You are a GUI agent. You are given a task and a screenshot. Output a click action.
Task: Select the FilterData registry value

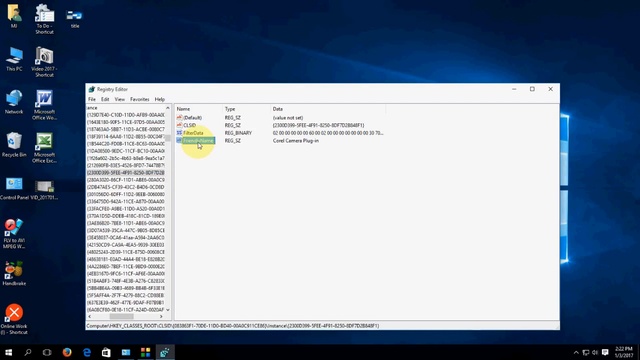point(193,133)
